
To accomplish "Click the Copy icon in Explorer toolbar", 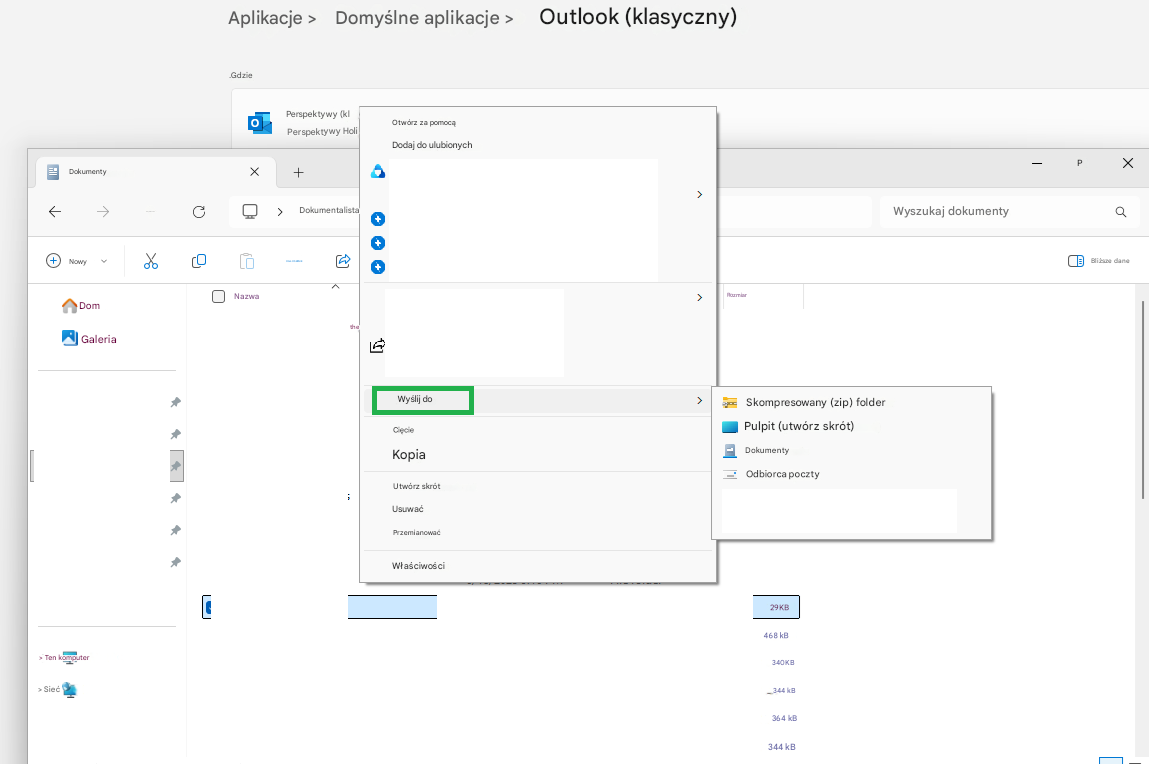I will click(199, 261).
